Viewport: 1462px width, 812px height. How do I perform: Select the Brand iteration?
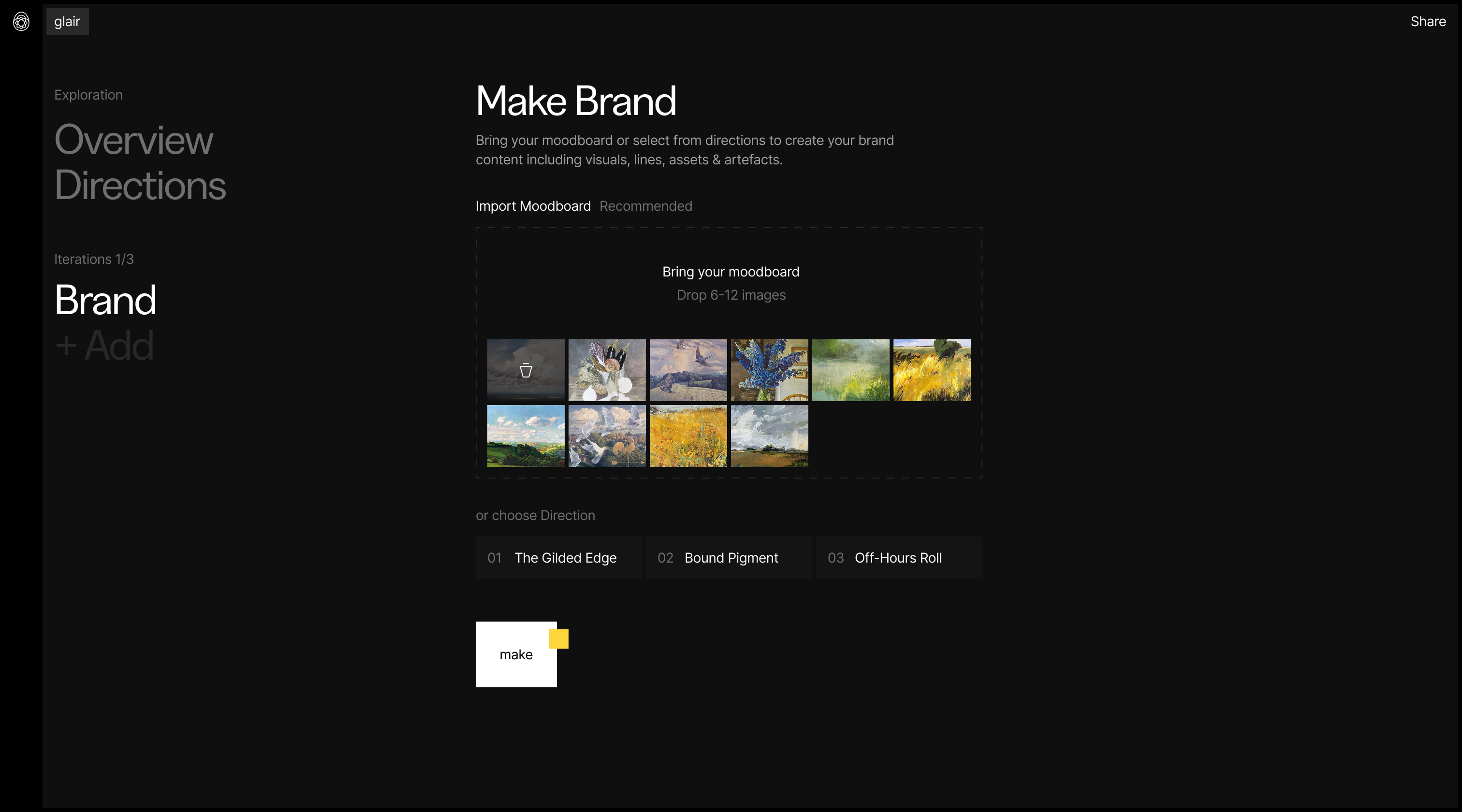[x=105, y=300]
